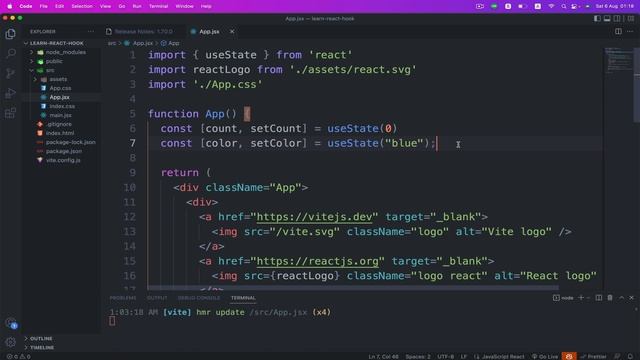The height and width of the screenshot is (360, 640).
Task: Open the Terminal menu in menu bar
Action: point(158,6)
